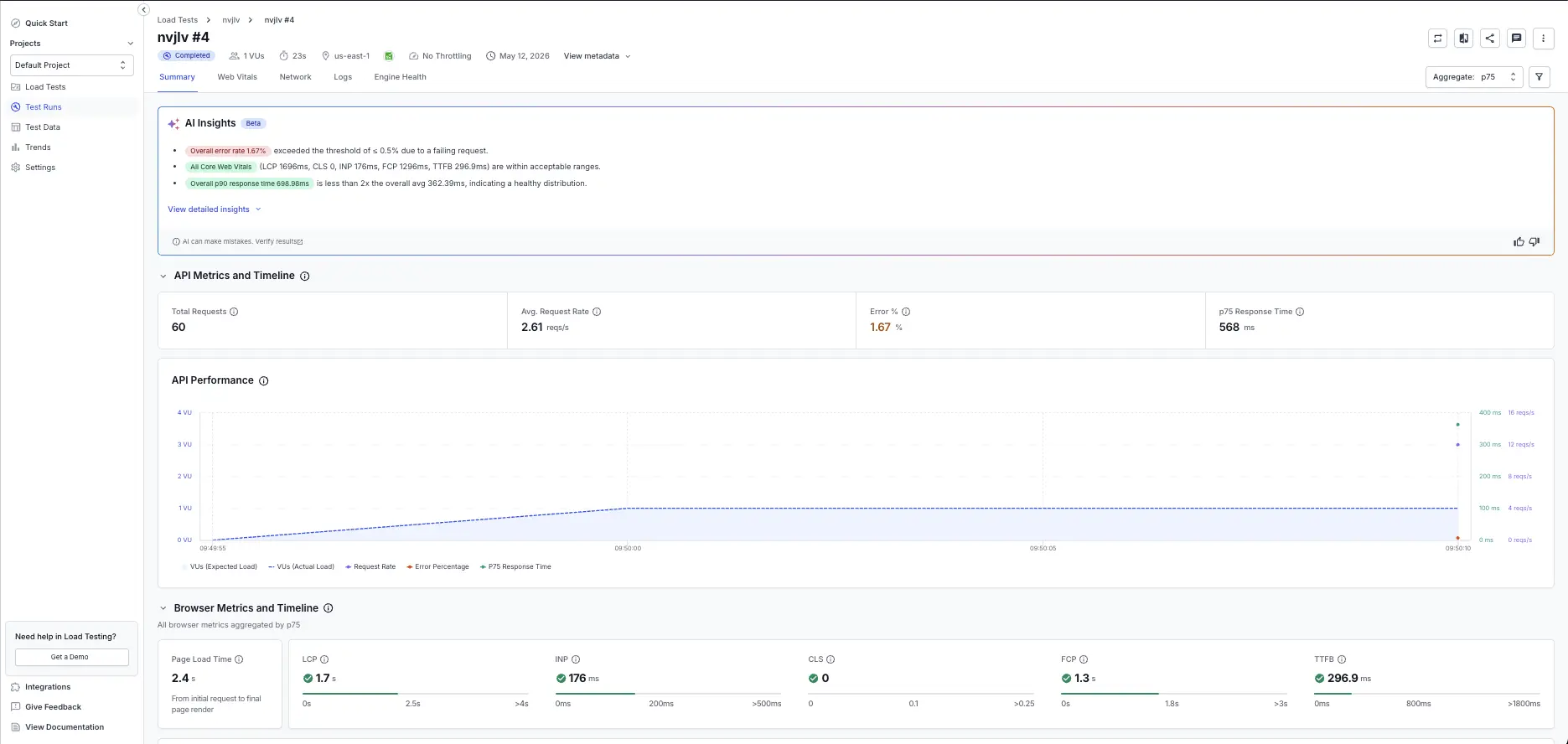Click thumbs down on AI Insights
The image size is (1568, 744).
coord(1534,241)
